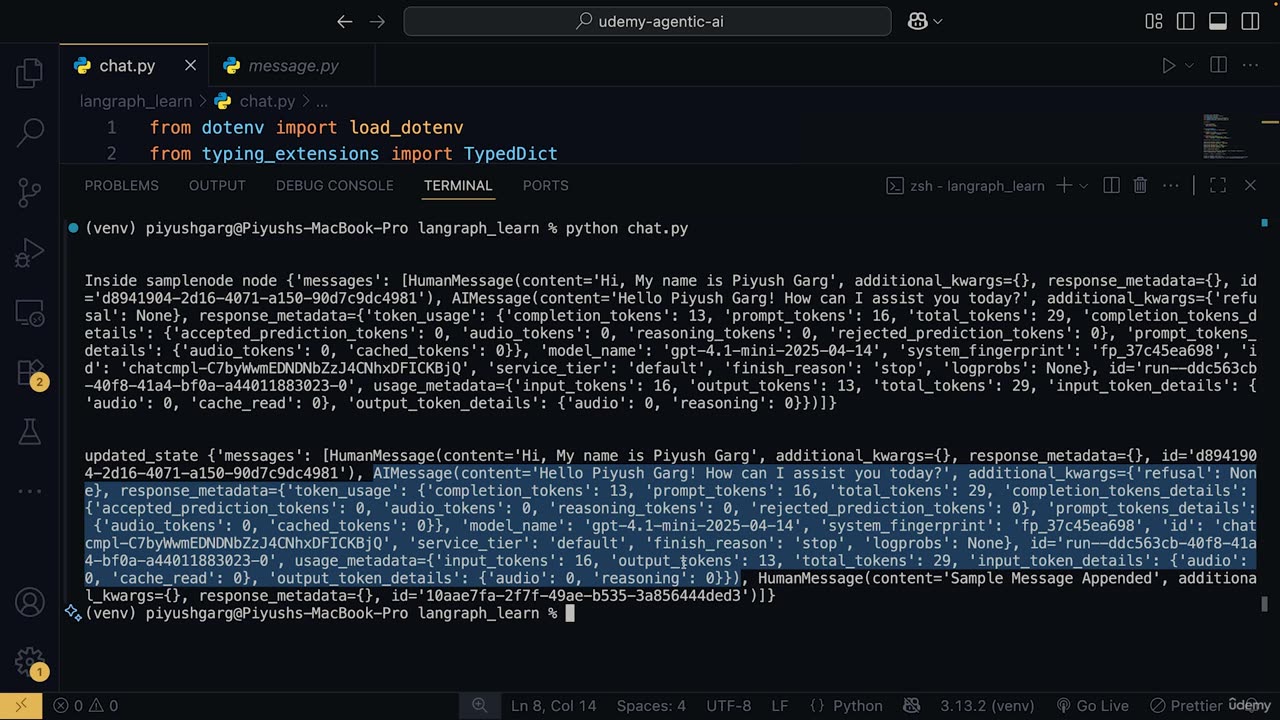Expand the Run options dropdown
This screenshot has width=1280, height=720.
coord(1189,66)
